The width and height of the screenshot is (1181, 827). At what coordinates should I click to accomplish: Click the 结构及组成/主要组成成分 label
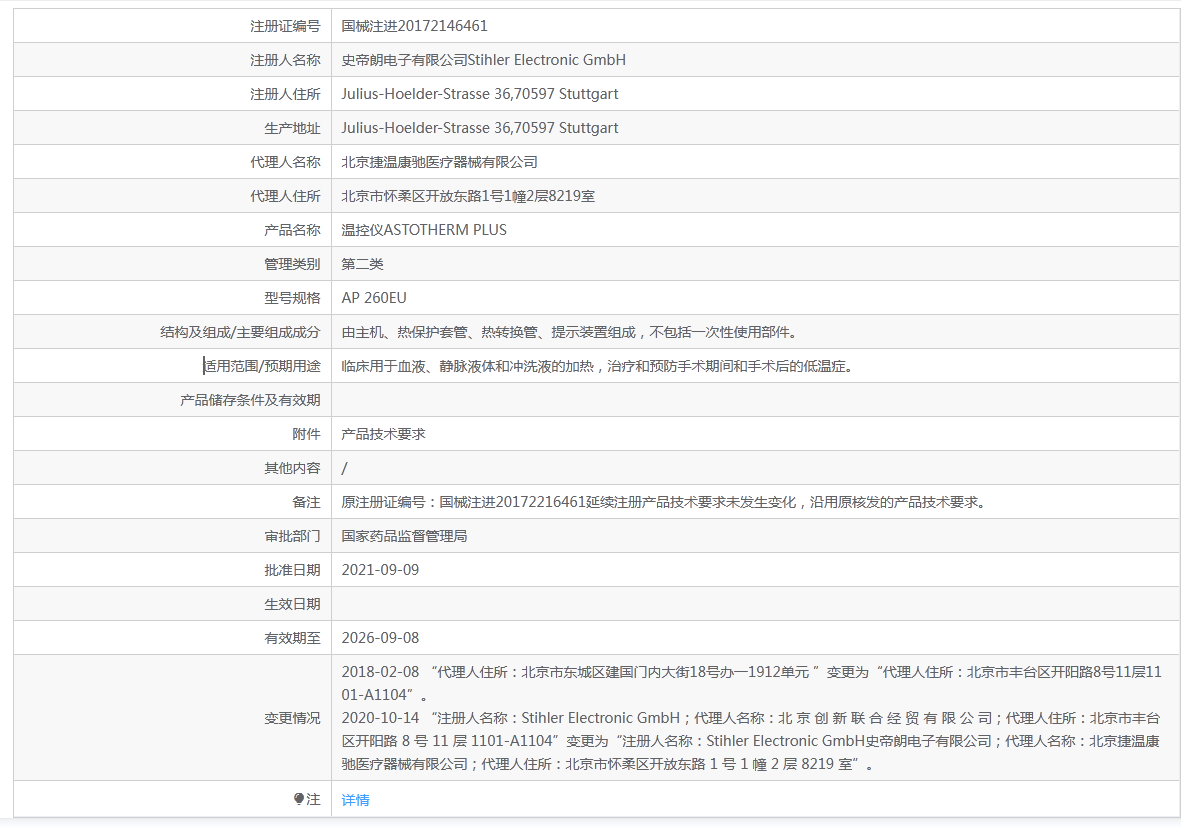point(240,332)
